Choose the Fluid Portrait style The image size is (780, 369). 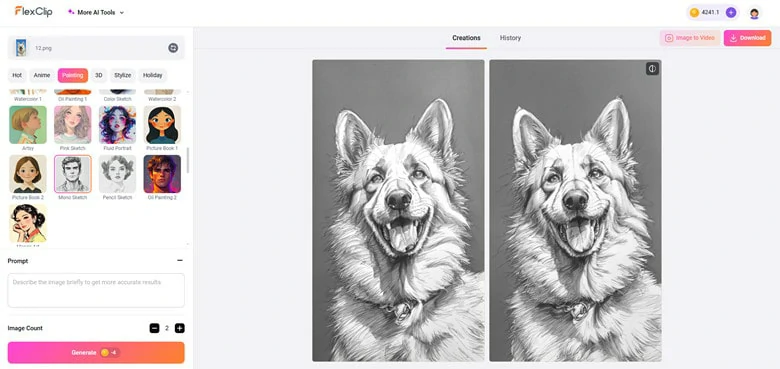point(117,125)
